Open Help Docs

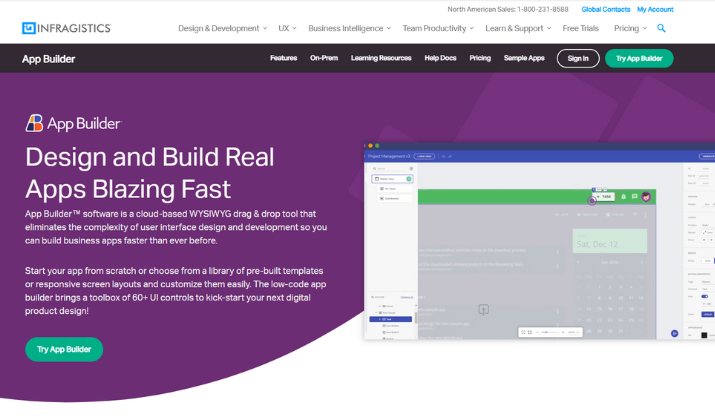440,58
